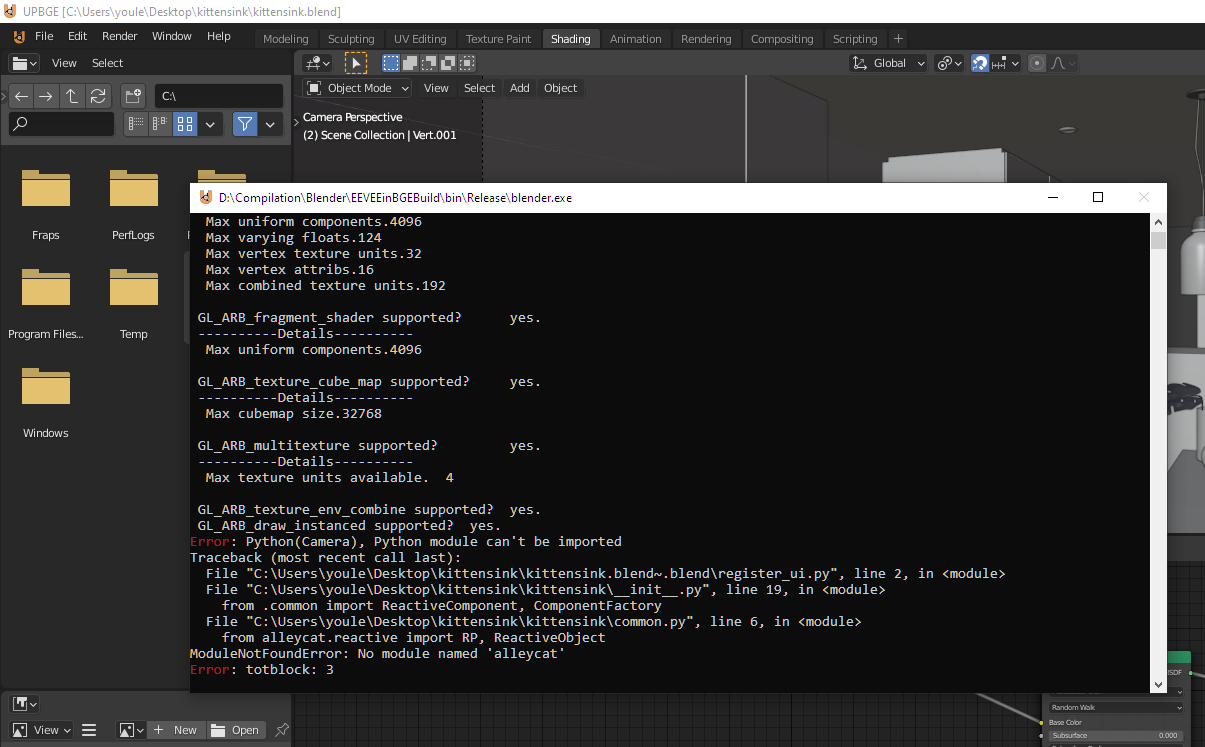
Task: Click the file browser search field
Action: point(62,124)
